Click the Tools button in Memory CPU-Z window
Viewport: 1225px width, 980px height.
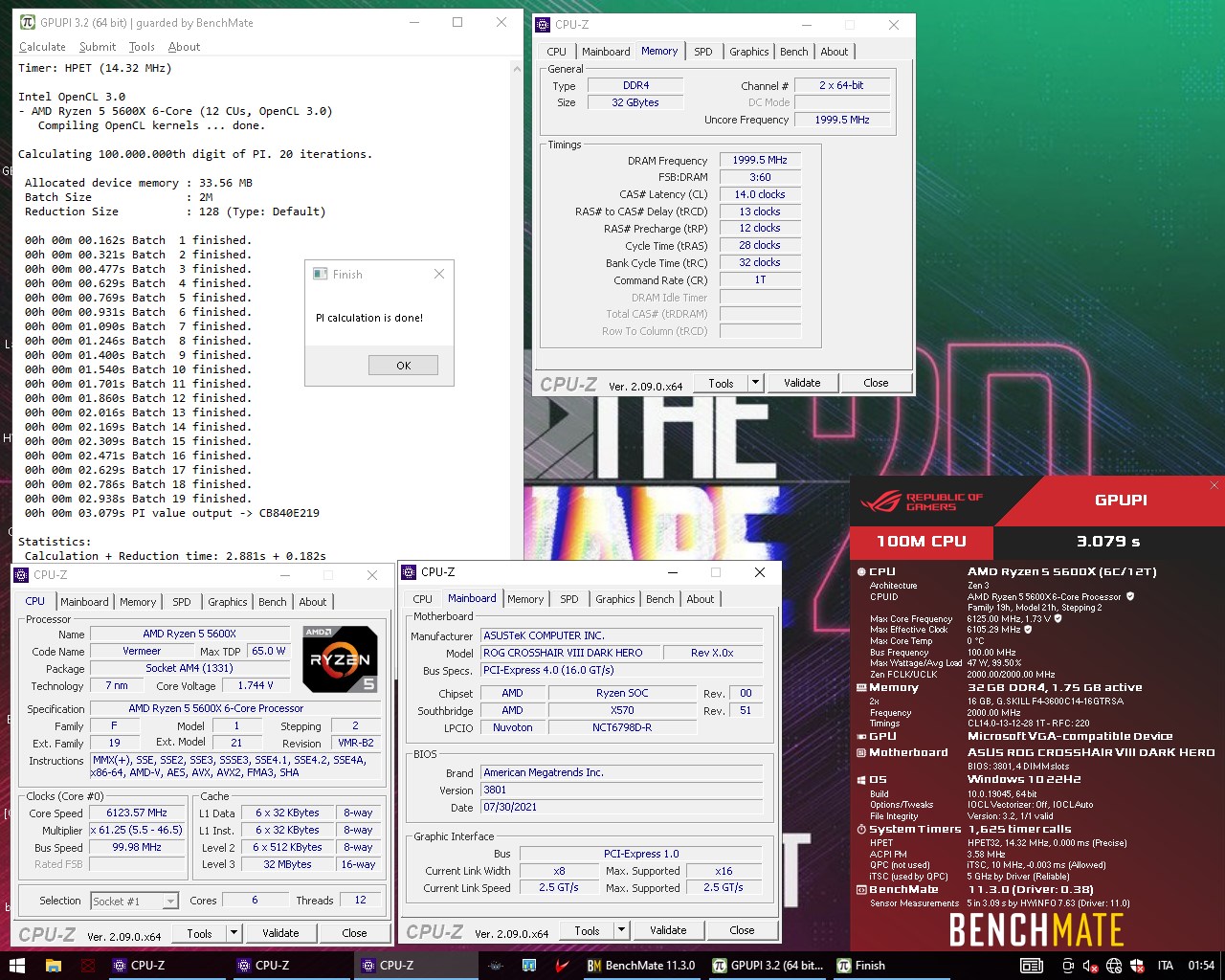pos(721,383)
